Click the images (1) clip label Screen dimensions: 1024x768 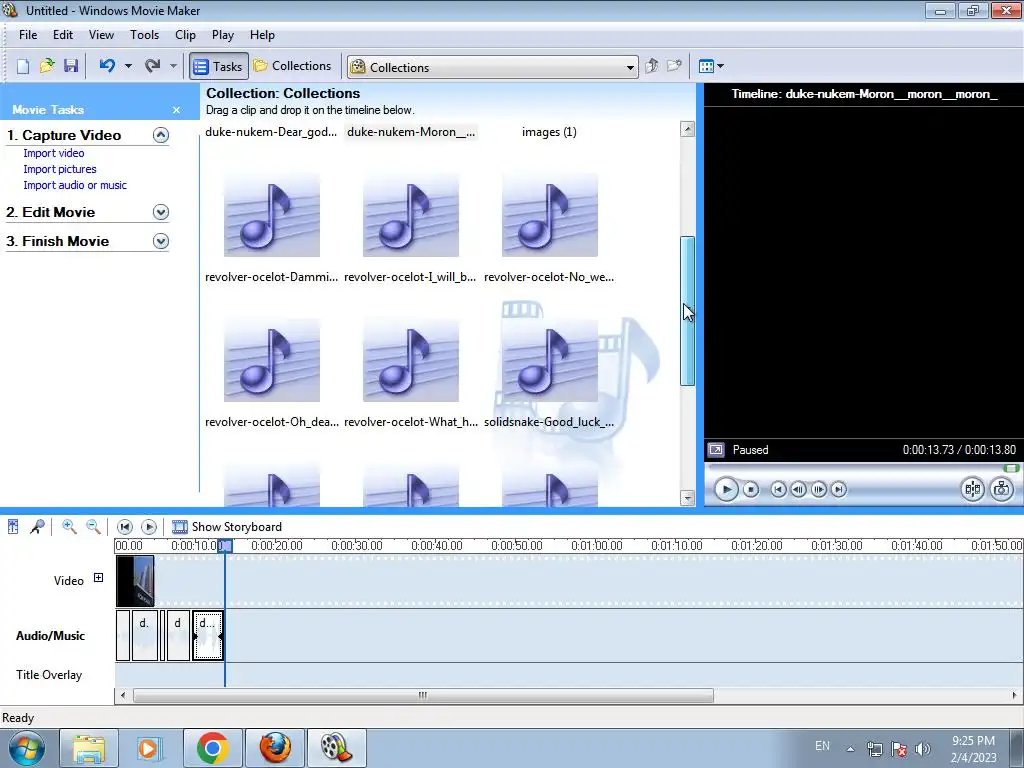pos(549,132)
